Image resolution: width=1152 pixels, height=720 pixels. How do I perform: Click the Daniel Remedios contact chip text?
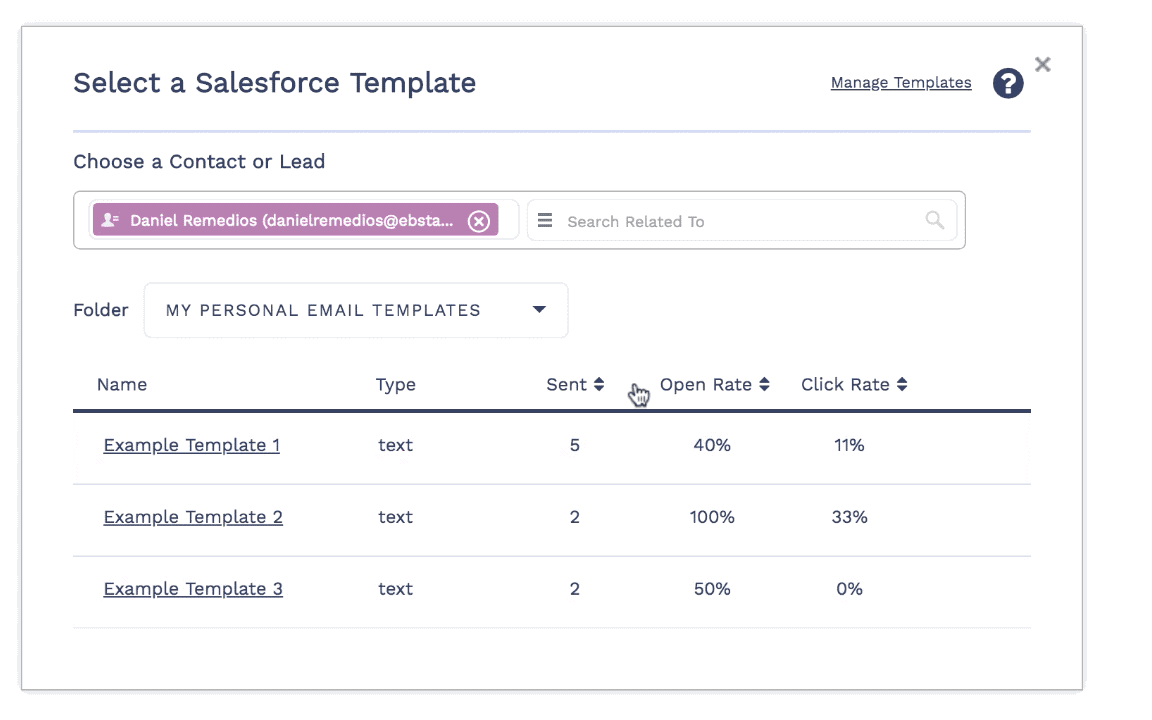coord(291,221)
